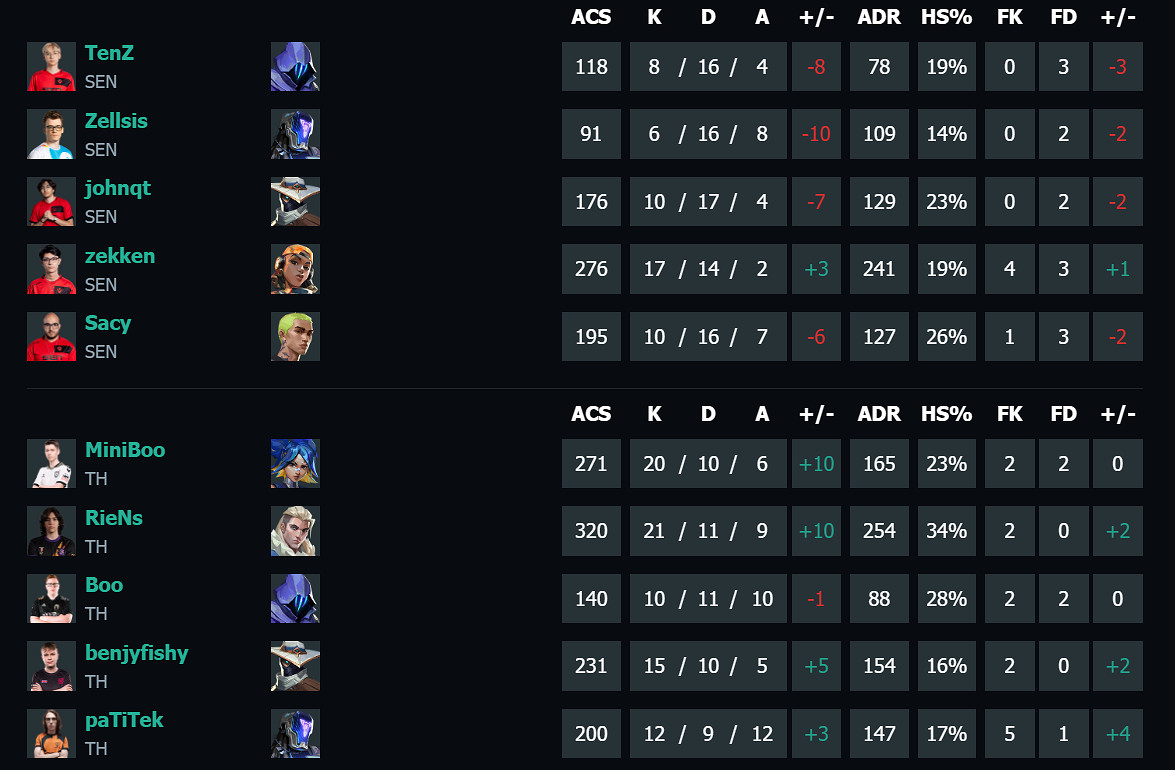Click Zellsis's player photo
Image resolution: width=1175 pixels, height=770 pixels.
click(x=51, y=134)
